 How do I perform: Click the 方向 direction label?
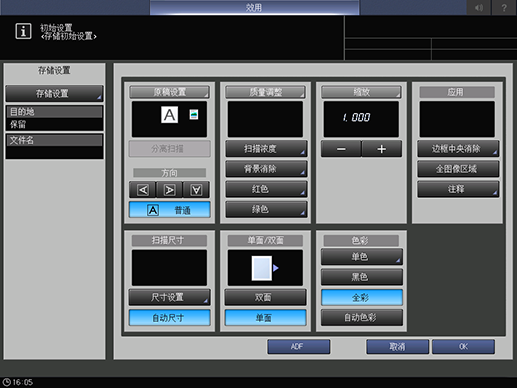(x=169, y=173)
